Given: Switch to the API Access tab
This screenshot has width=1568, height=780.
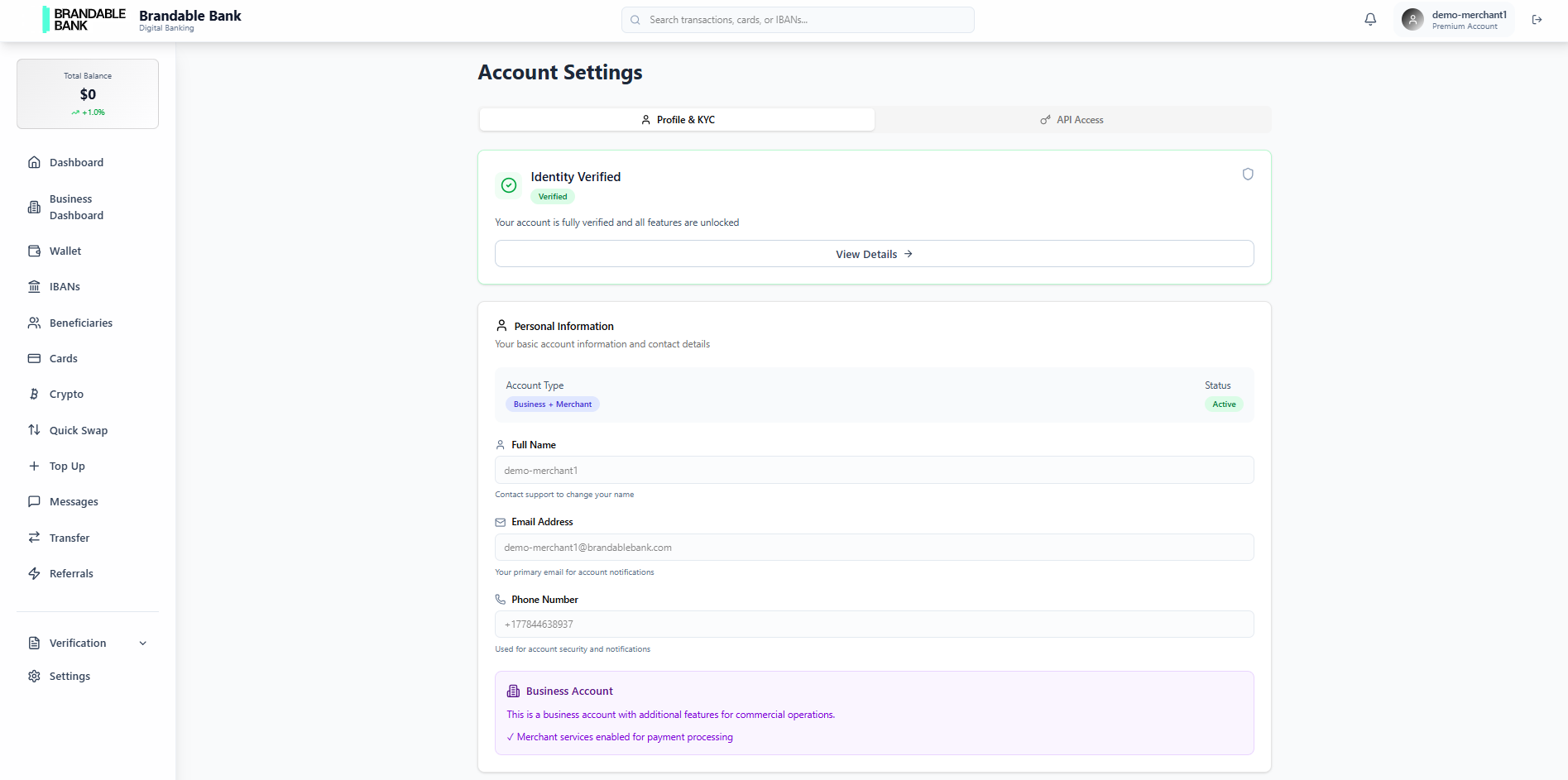Looking at the screenshot, I should (x=1072, y=119).
